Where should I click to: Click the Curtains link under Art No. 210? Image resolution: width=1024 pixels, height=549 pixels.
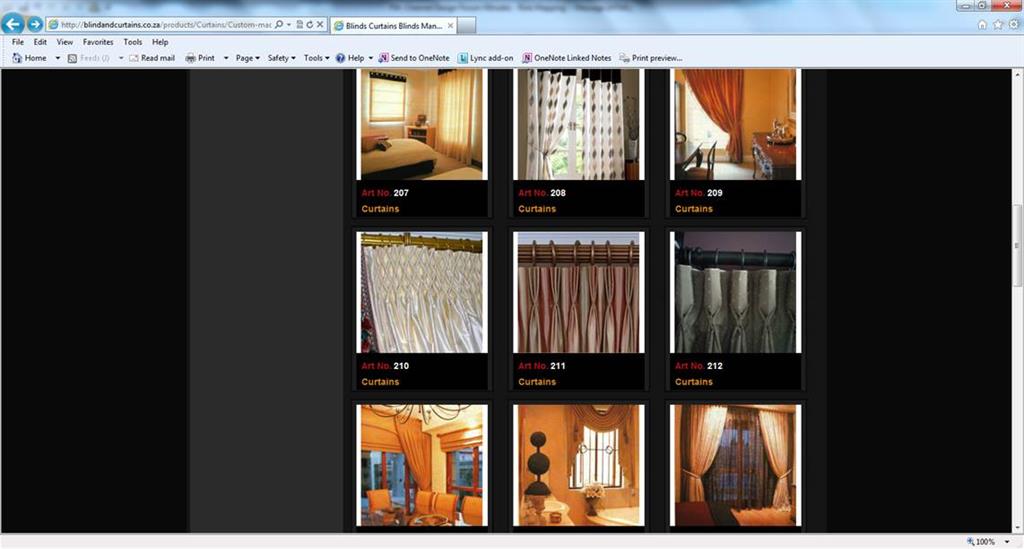[380, 382]
